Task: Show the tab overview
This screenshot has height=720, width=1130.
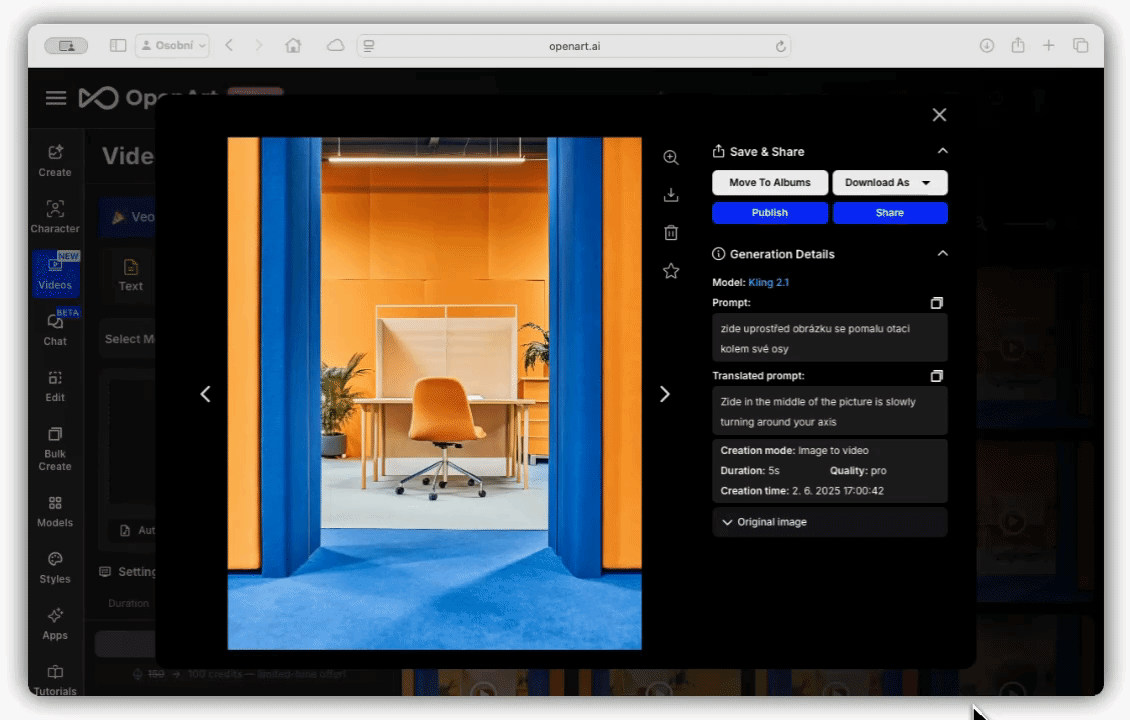Action: tap(1080, 45)
